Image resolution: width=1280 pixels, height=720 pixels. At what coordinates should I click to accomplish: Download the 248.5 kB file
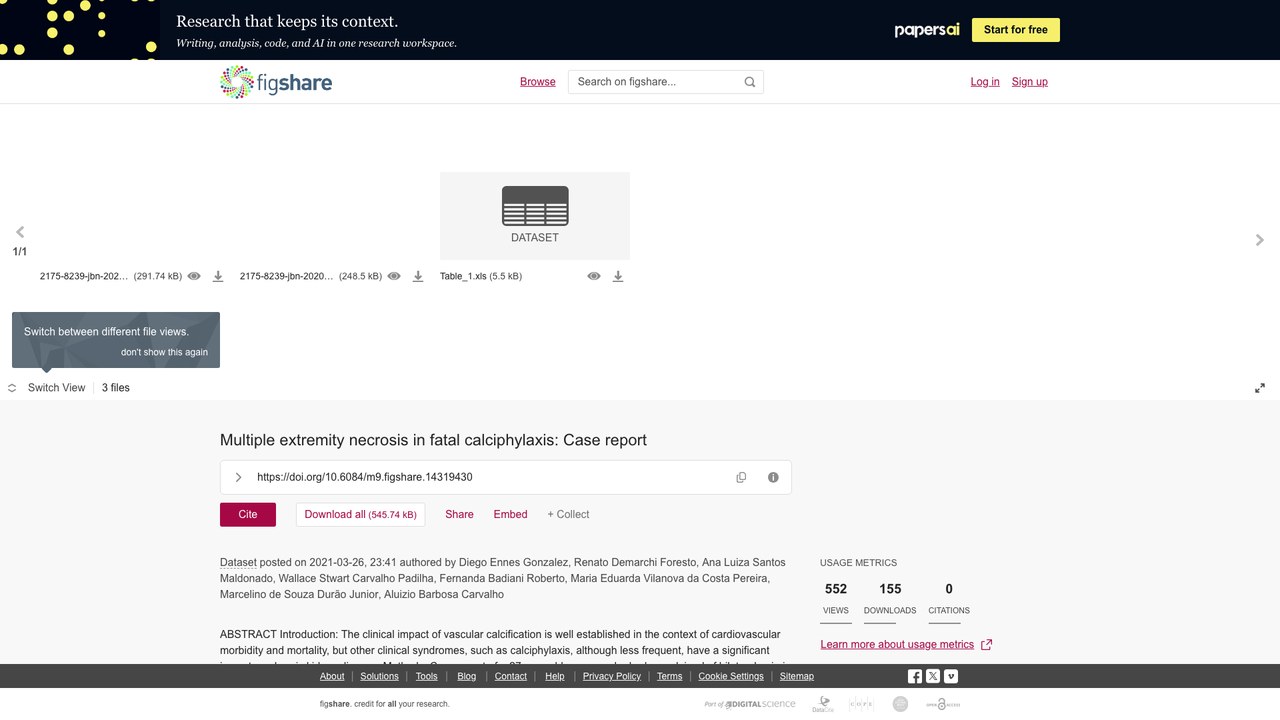418,276
